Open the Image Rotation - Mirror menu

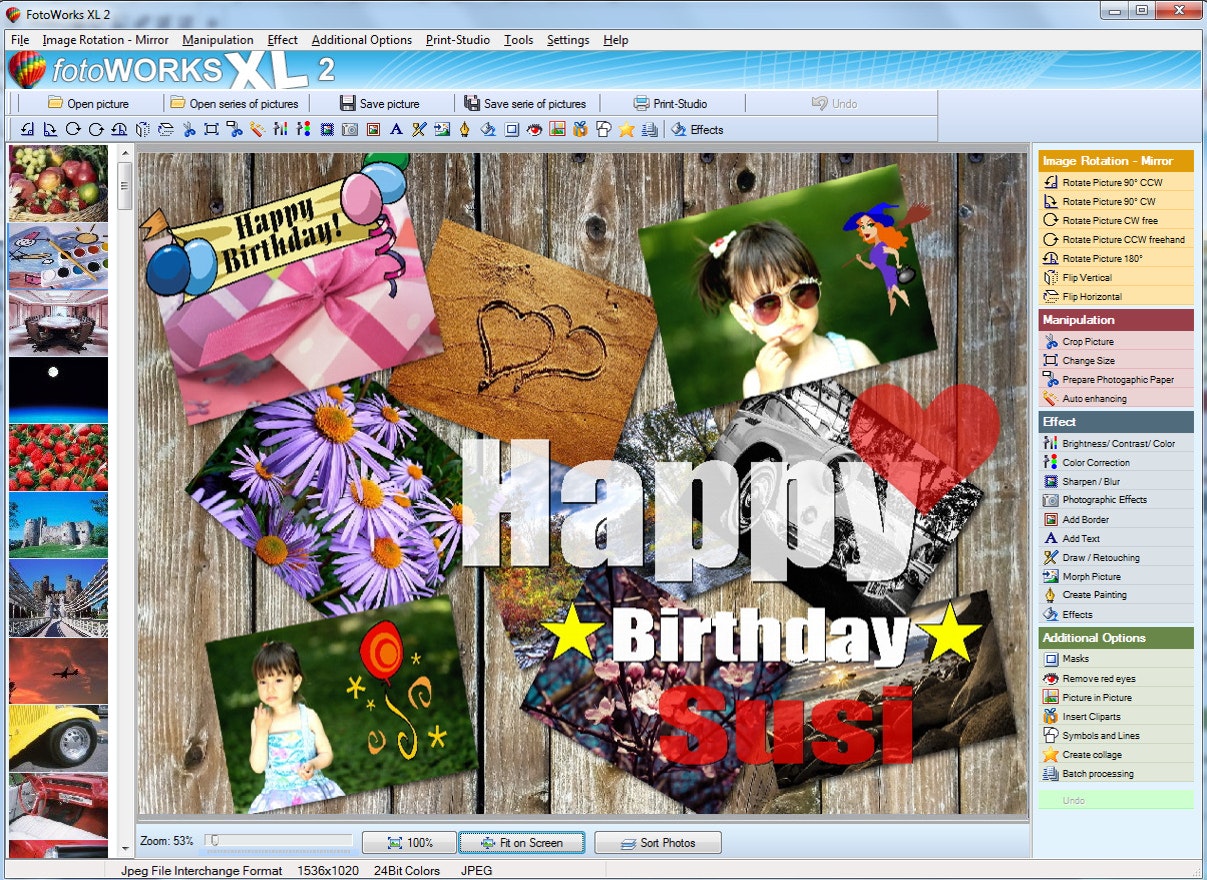(105, 40)
